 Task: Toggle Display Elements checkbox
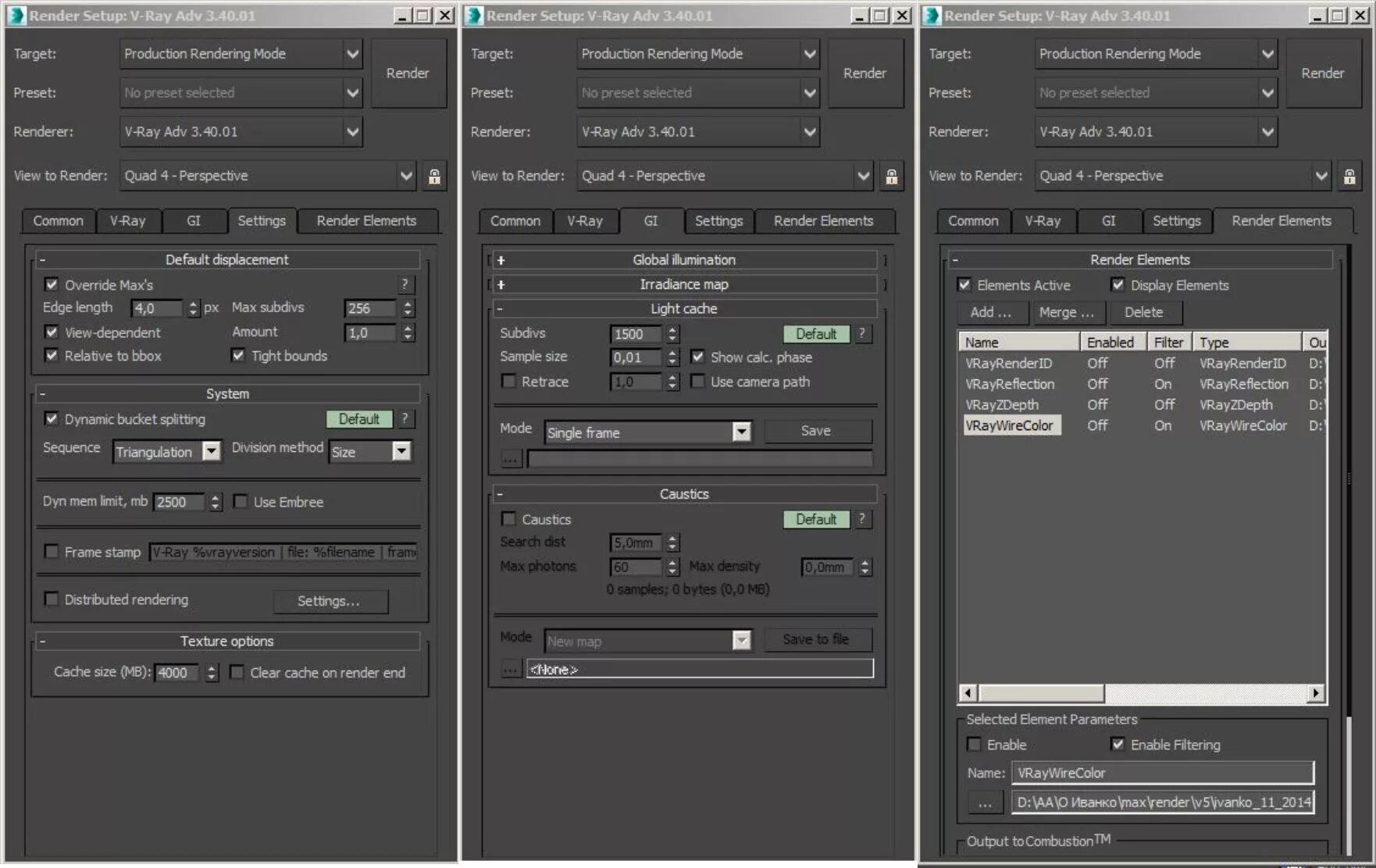click(x=1118, y=285)
